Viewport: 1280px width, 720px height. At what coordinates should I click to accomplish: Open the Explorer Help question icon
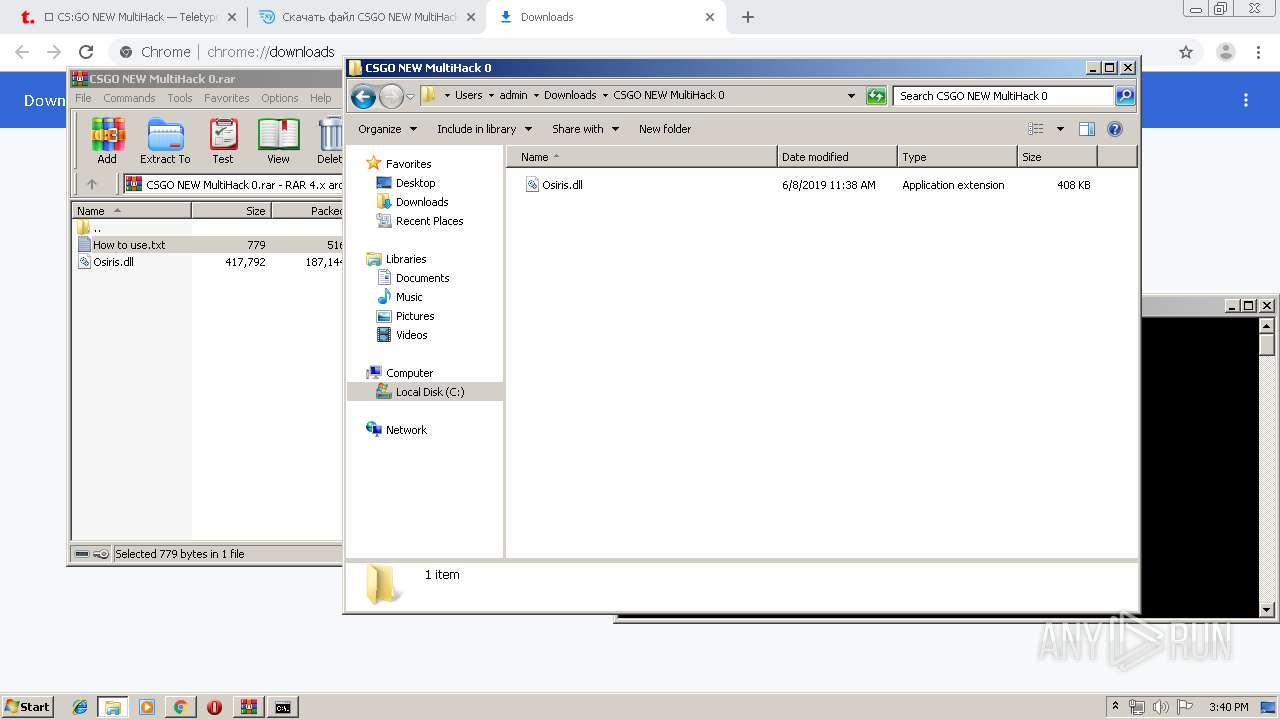point(1115,129)
